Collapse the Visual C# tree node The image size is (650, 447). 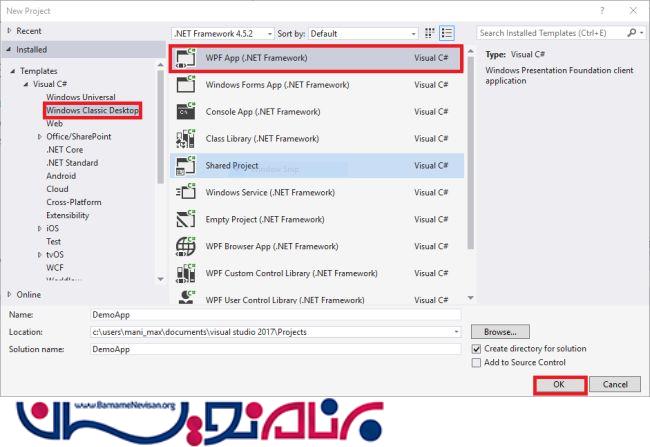pyautogui.click(x=26, y=84)
